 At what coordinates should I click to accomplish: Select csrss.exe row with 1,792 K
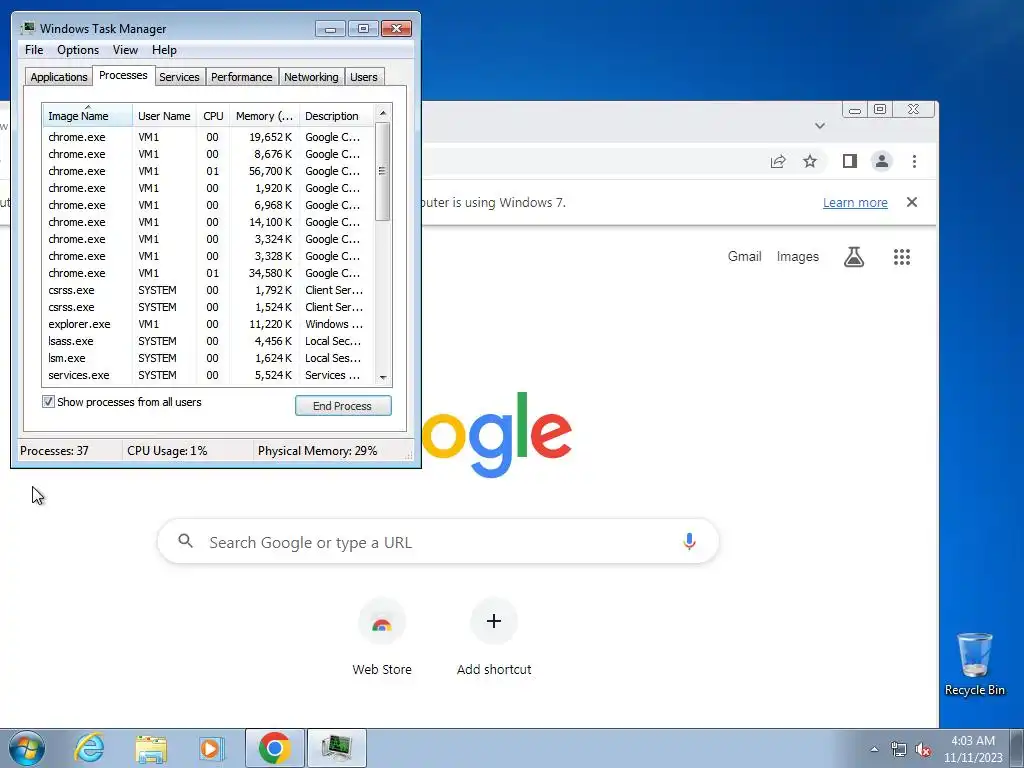pos(209,290)
